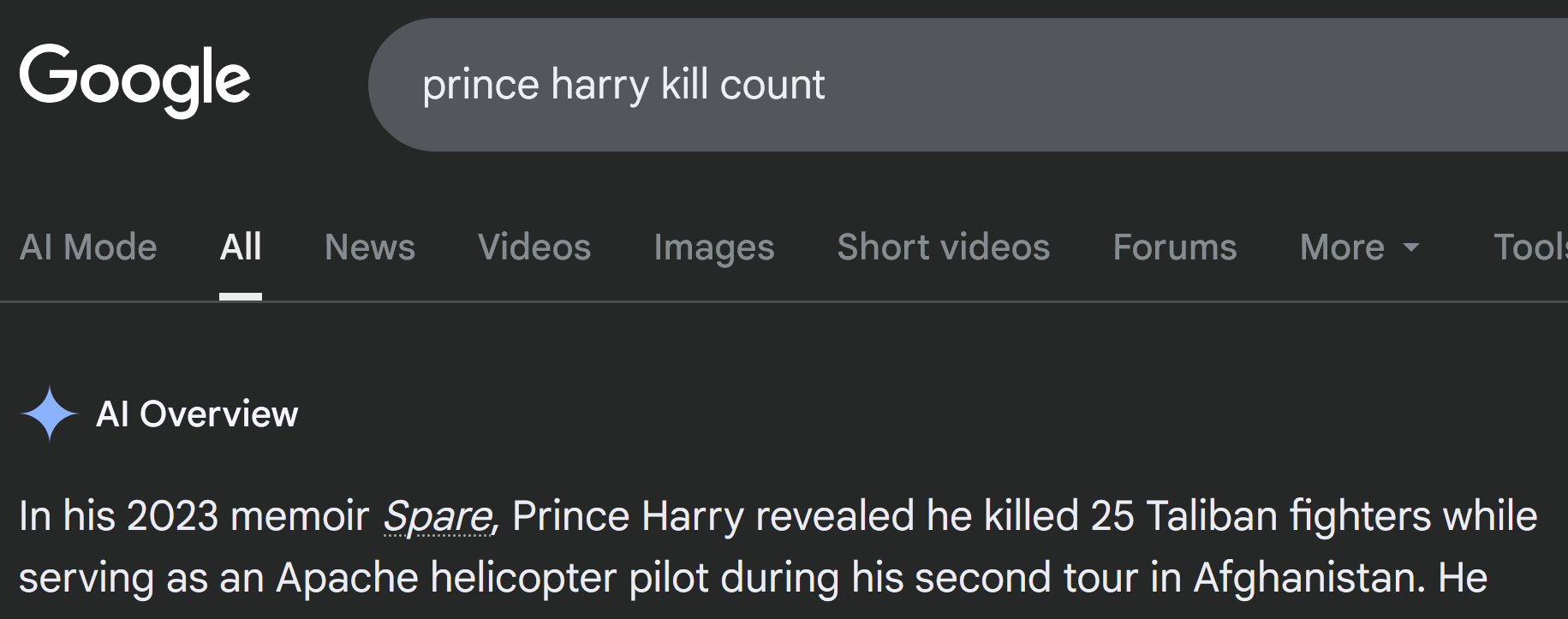Click the "prince harry kill count" query text

point(623,85)
